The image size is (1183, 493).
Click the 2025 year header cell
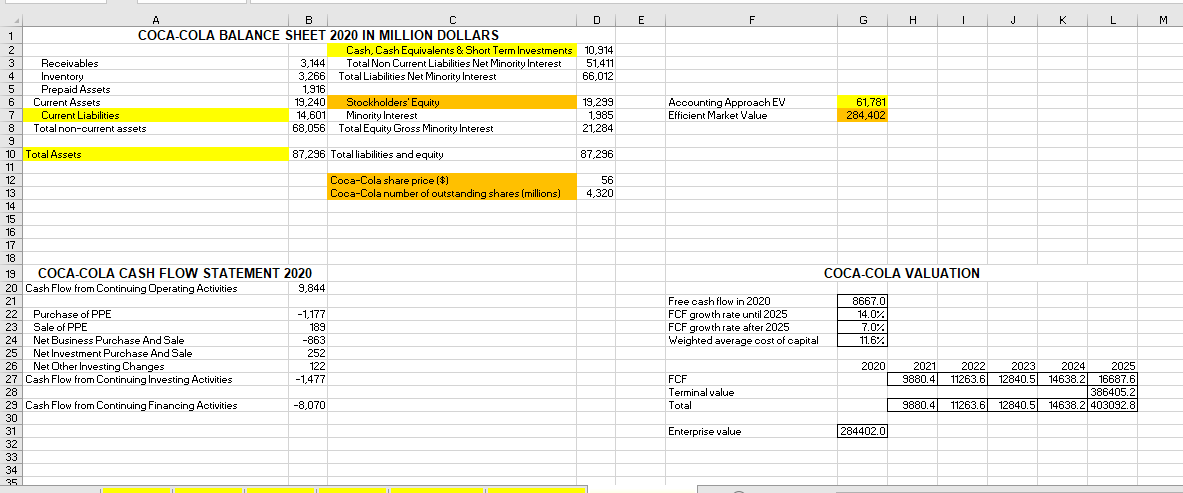click(x=1114, y=366)
